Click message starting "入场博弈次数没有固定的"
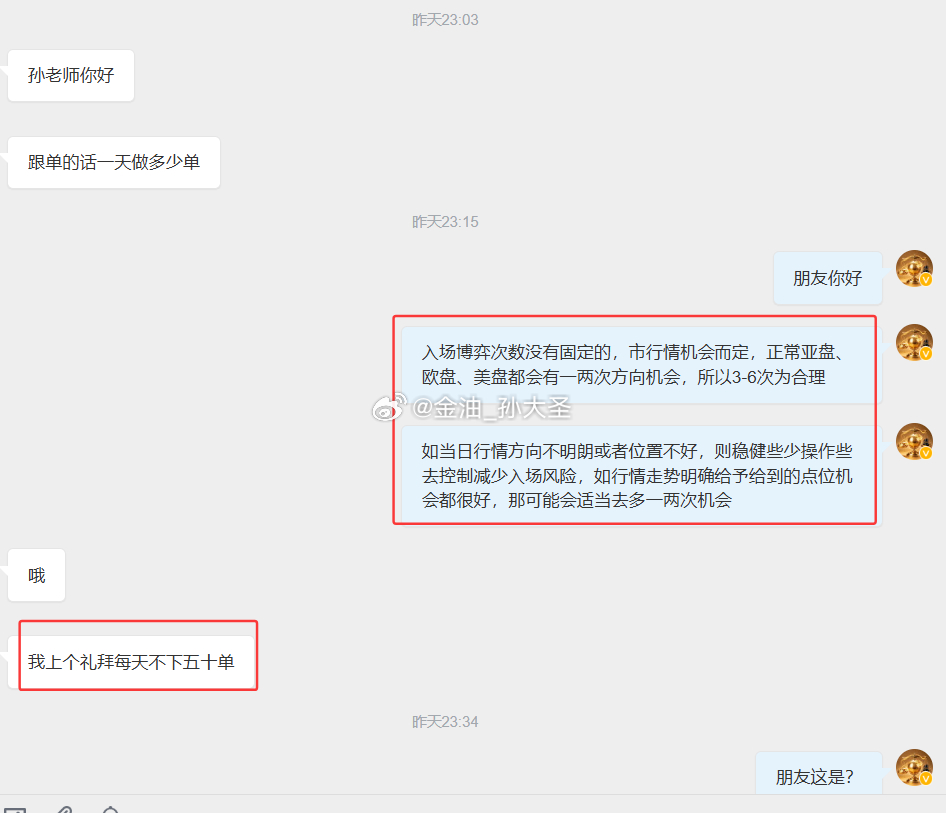946x813 pixels. point(641,365)
